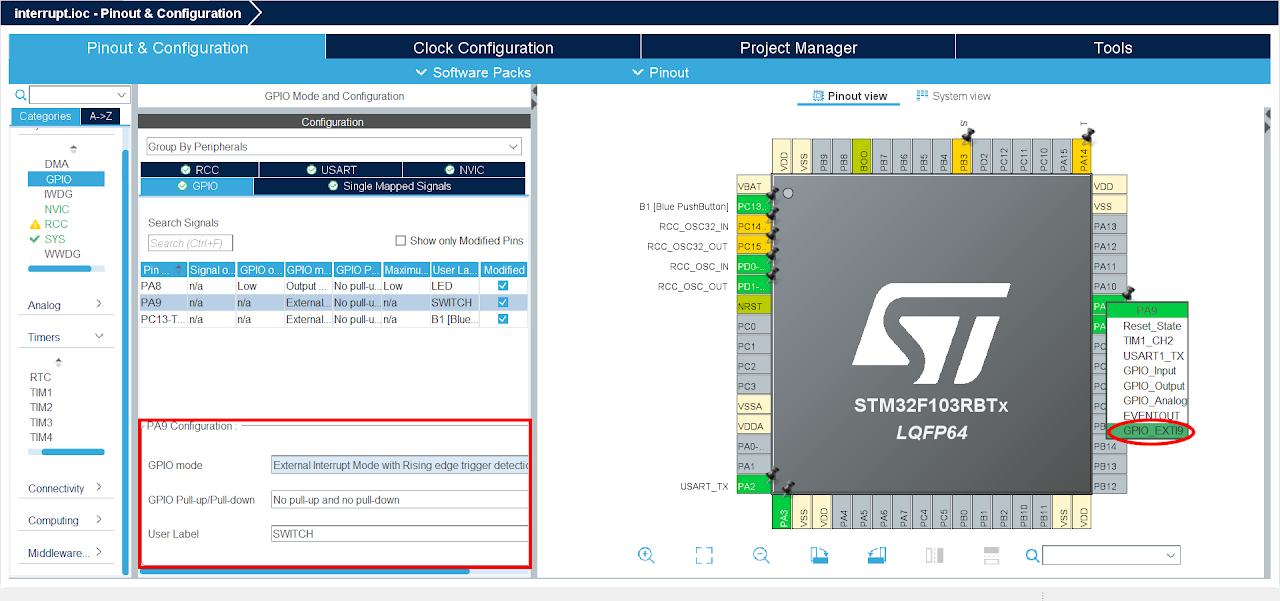This screenshot has width=1280, height=601.
Task: Choose GPIO_Input in PA9 menu
Action: (1149, 371)
